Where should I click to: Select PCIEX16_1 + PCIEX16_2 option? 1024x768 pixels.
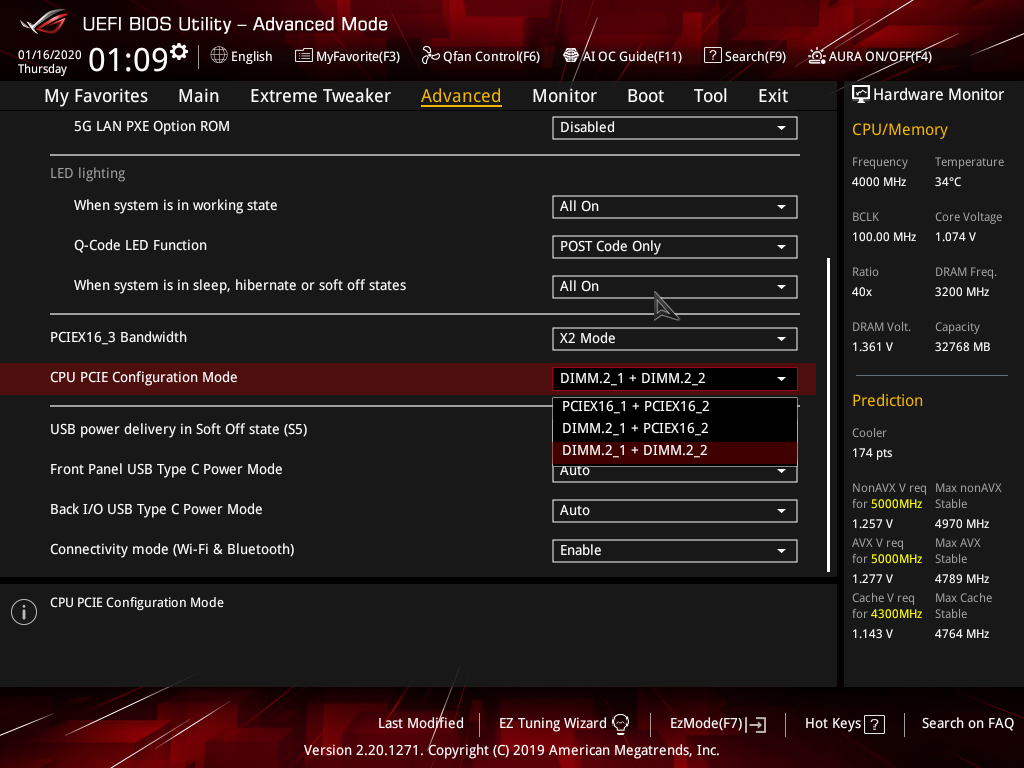click(675, 407)
